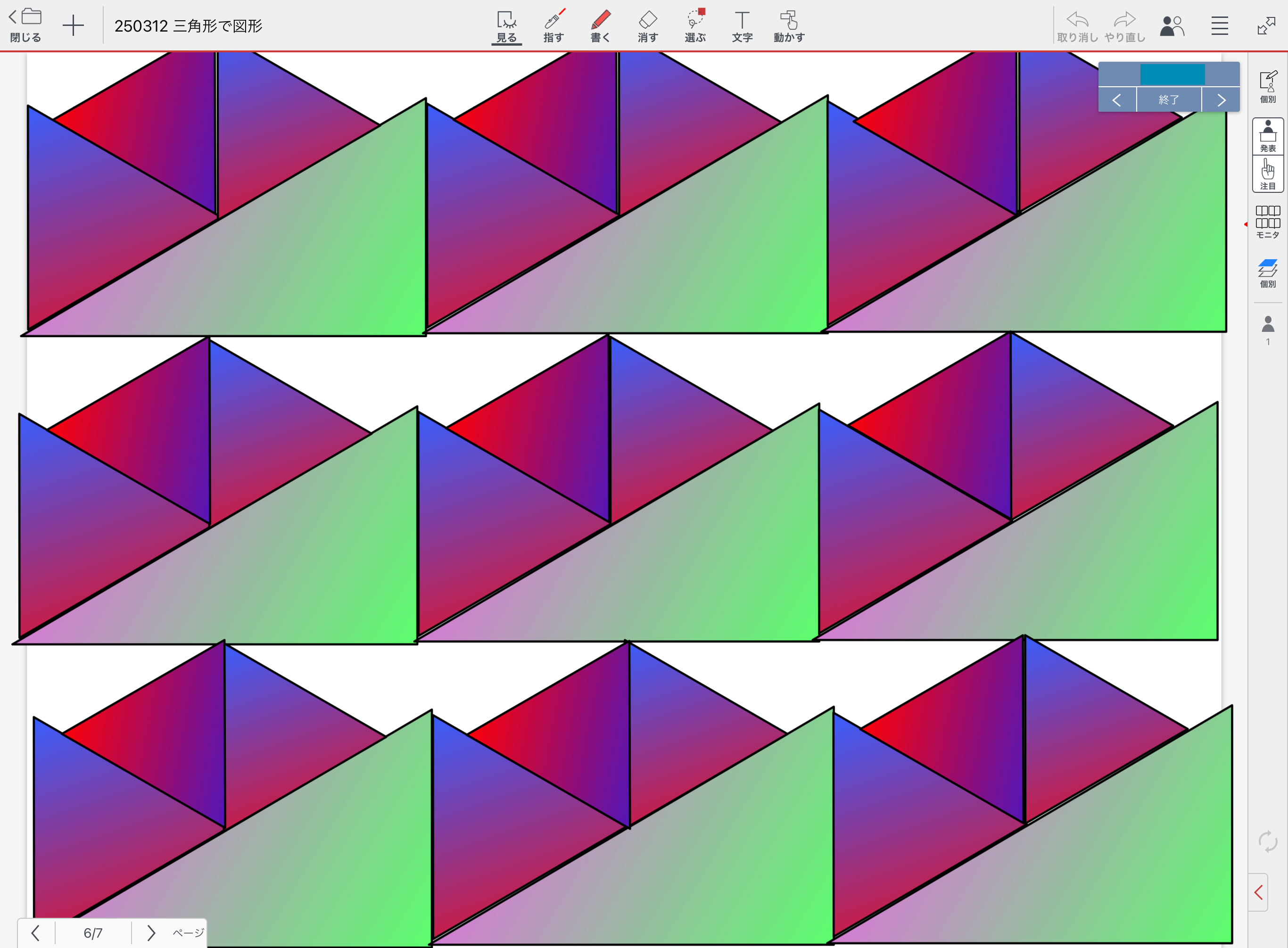This screenshot has width=1288, height=948.
Task: Go to next page with right arrow
Action: [x=151, y=933]
